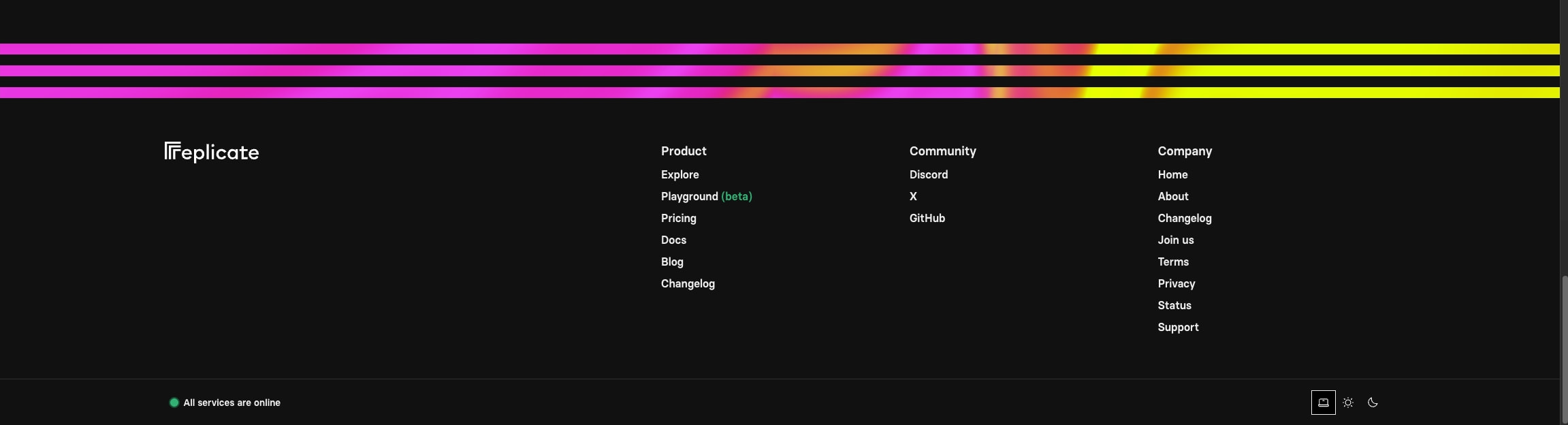The image size is (1568, 425).
Task: Open the About page link
Action: coord(1173,196)
